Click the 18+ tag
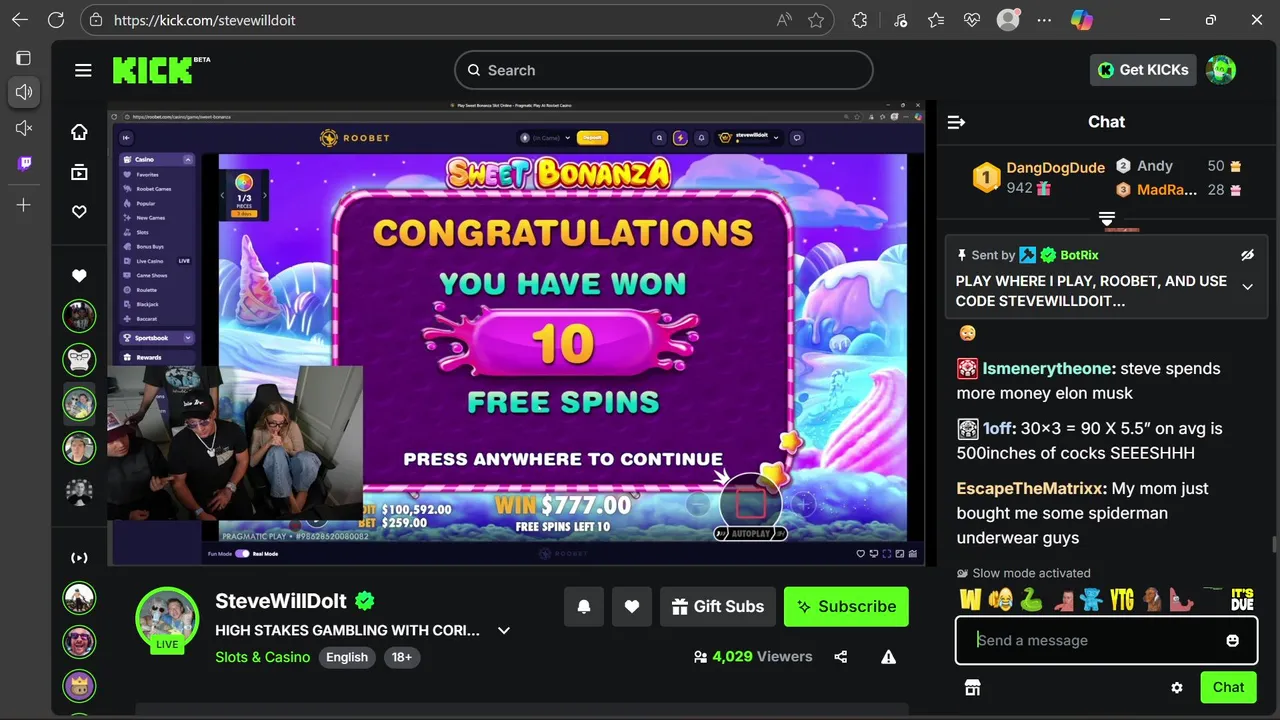 coord(402,657)
